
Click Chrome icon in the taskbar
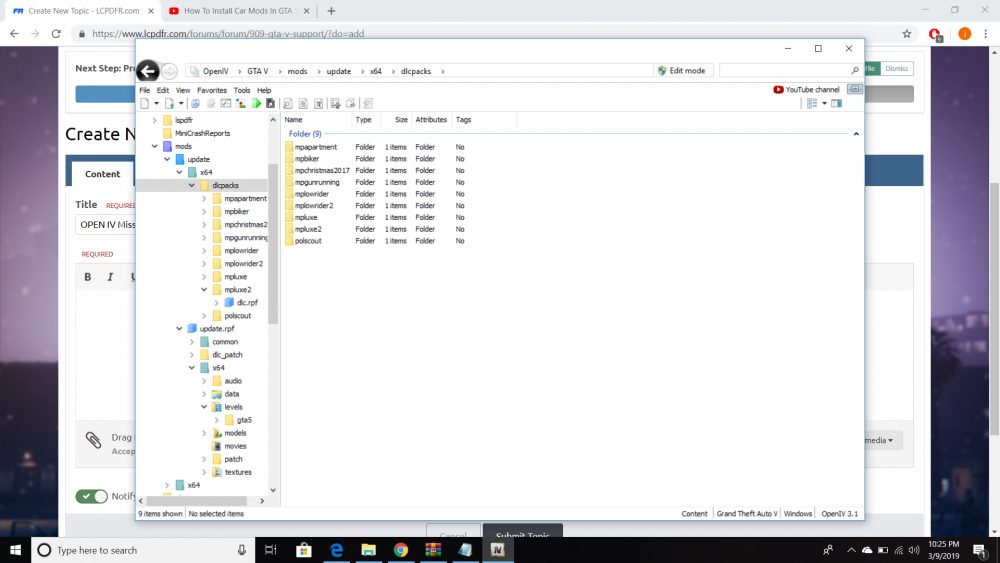click(400, 550)
